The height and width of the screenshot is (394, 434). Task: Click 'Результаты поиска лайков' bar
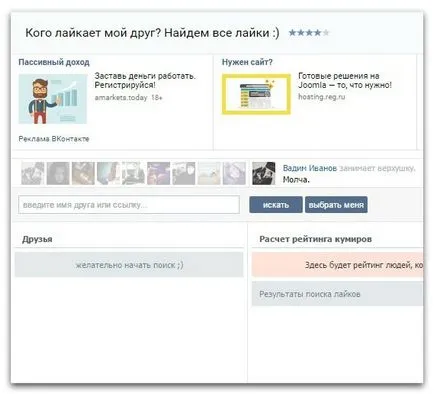click(x=337, y=294)
